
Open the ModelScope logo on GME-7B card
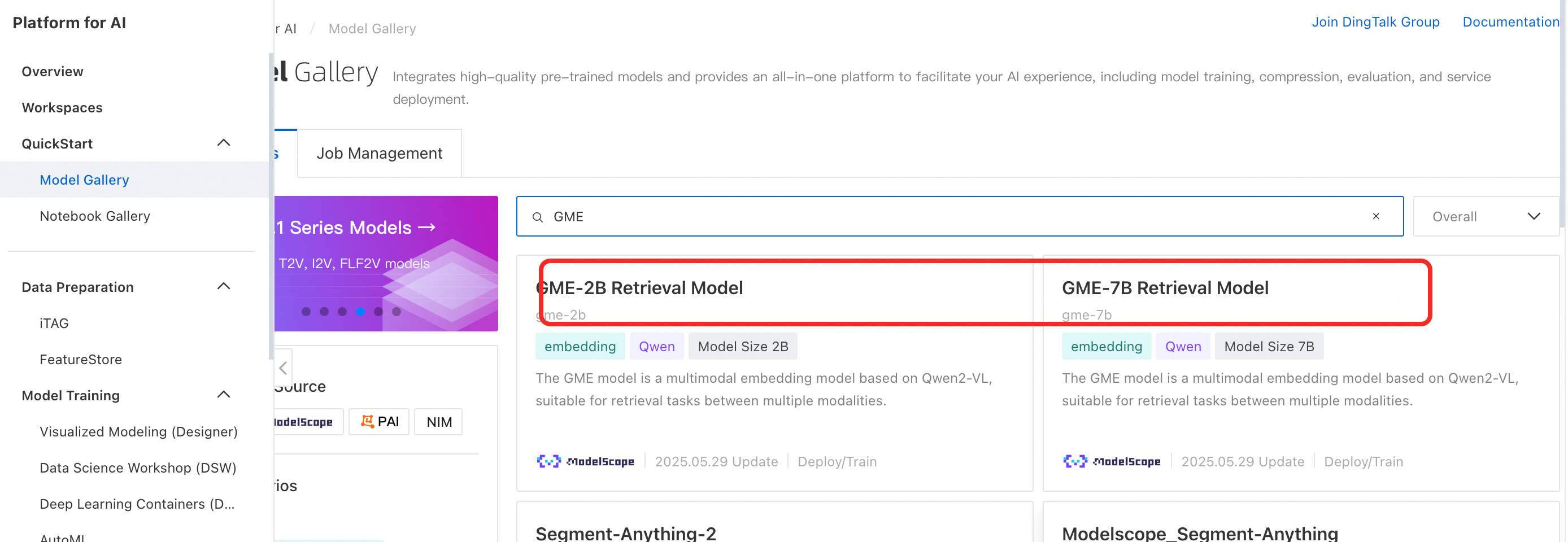pyautogui.click(x=1112, y=462)
